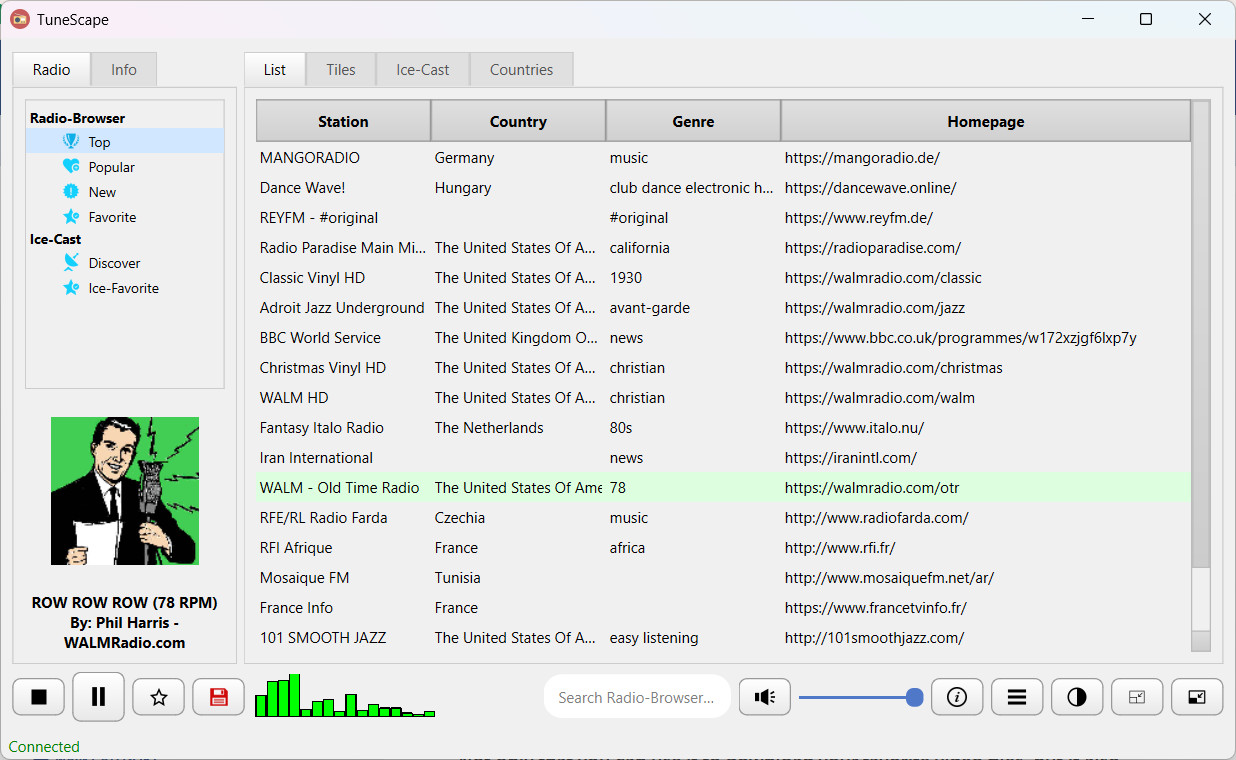The height and width of the screenshot is (760, 1236).
Task: Toggle the dark/light contrast theme
Action: coord(1077,697)
